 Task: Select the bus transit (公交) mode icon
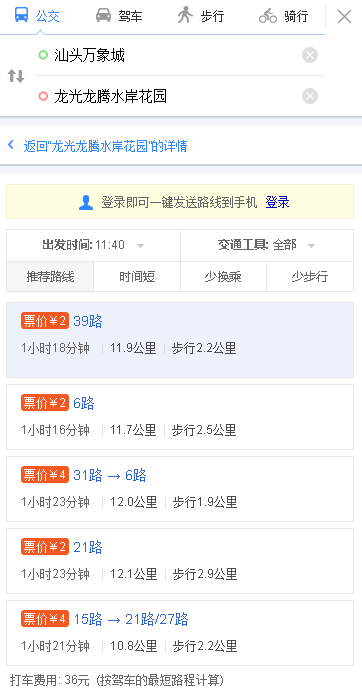(x=21, y=16)
